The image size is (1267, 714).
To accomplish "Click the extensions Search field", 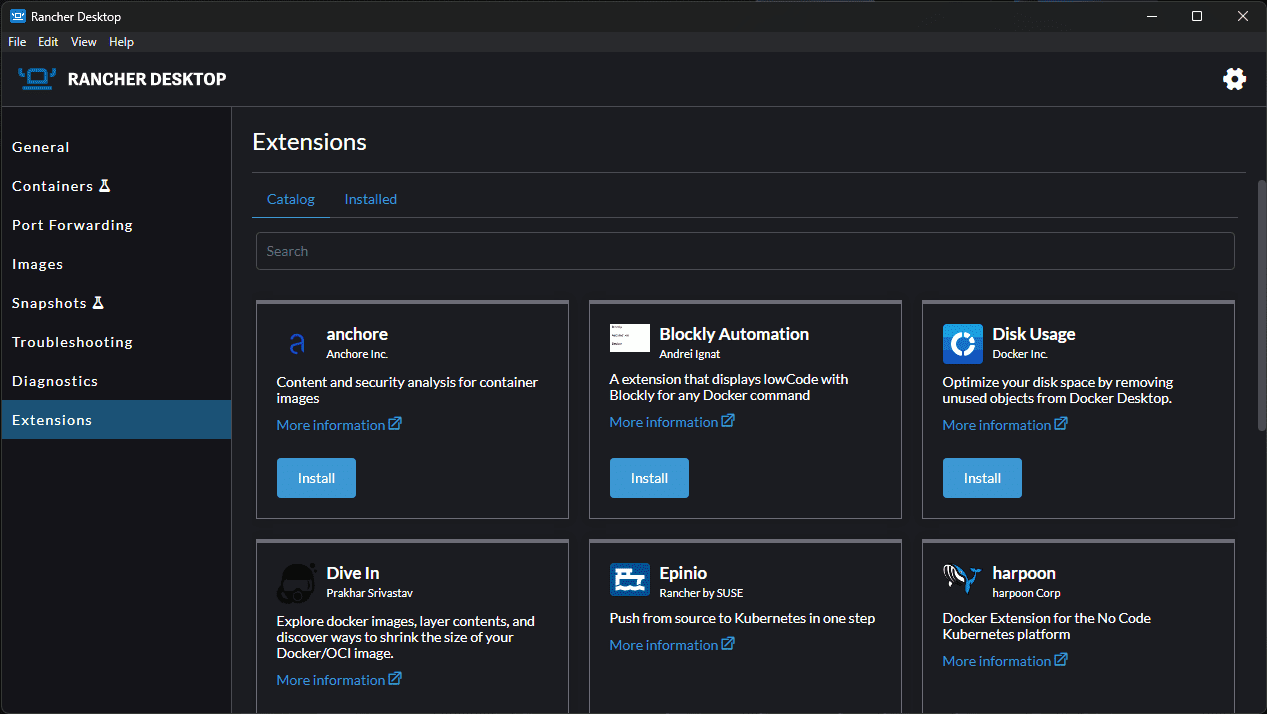I will click(x=744, y=251).
